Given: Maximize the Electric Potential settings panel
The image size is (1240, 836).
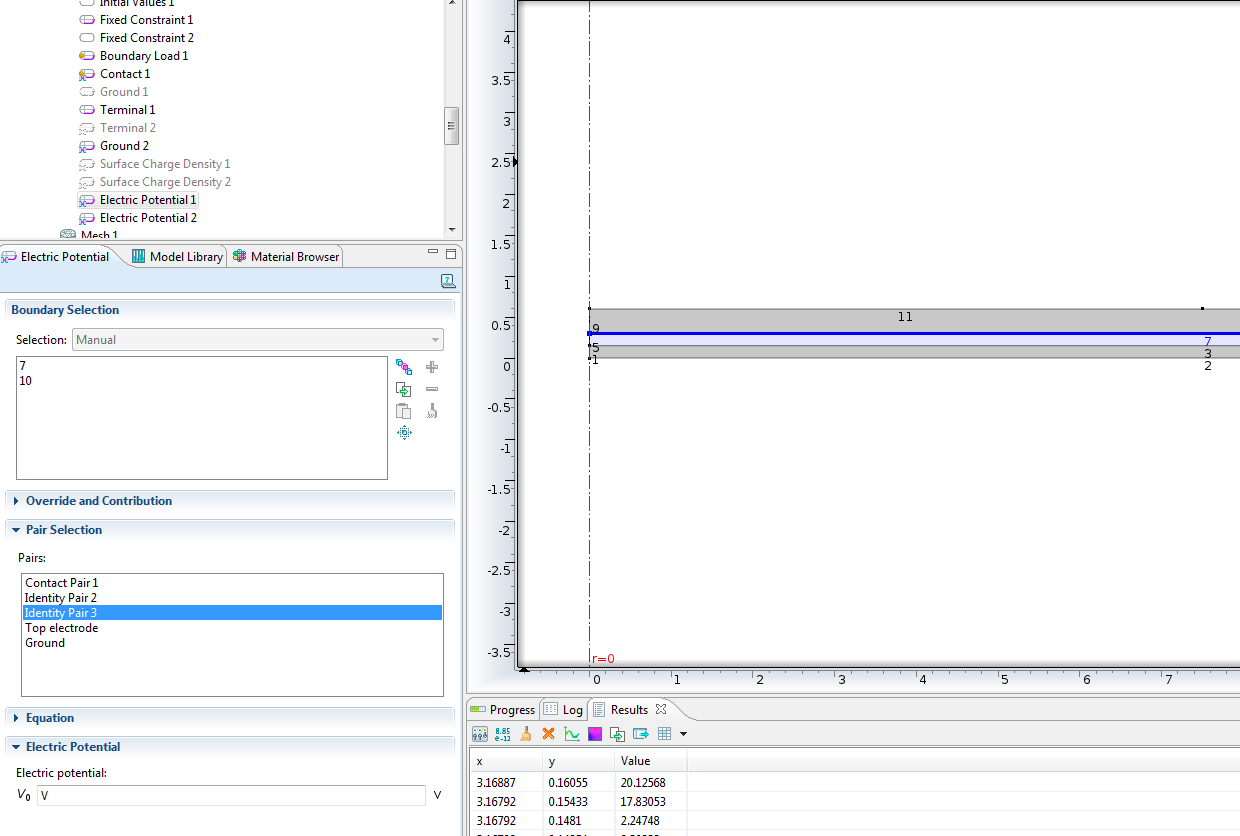Looking at the screenshot, I should tap(451, 254).
